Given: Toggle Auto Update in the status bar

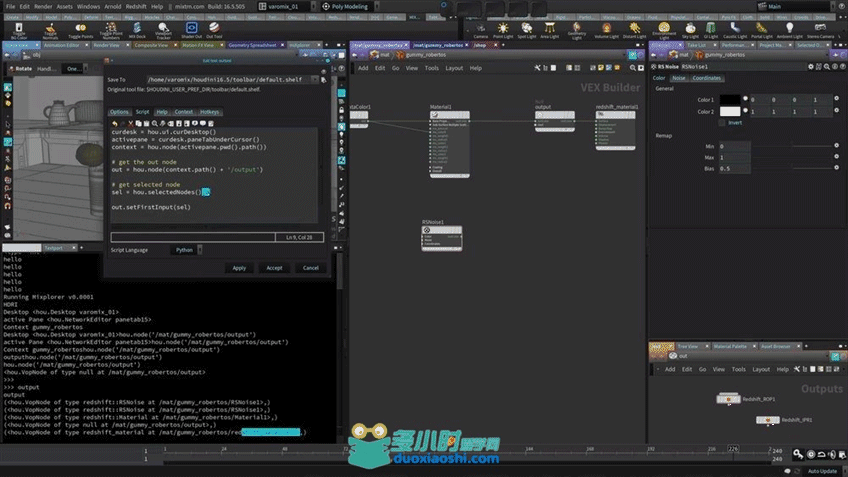Looking at the screenshot, I should 822,471.
